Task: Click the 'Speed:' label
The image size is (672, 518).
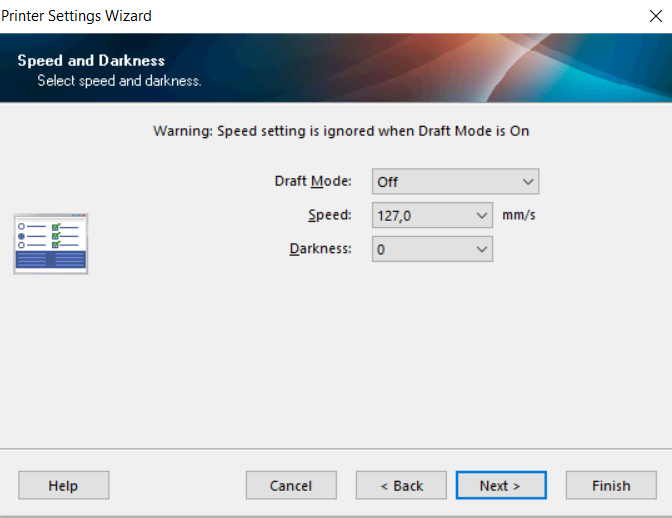Action: tap(330, 215)
